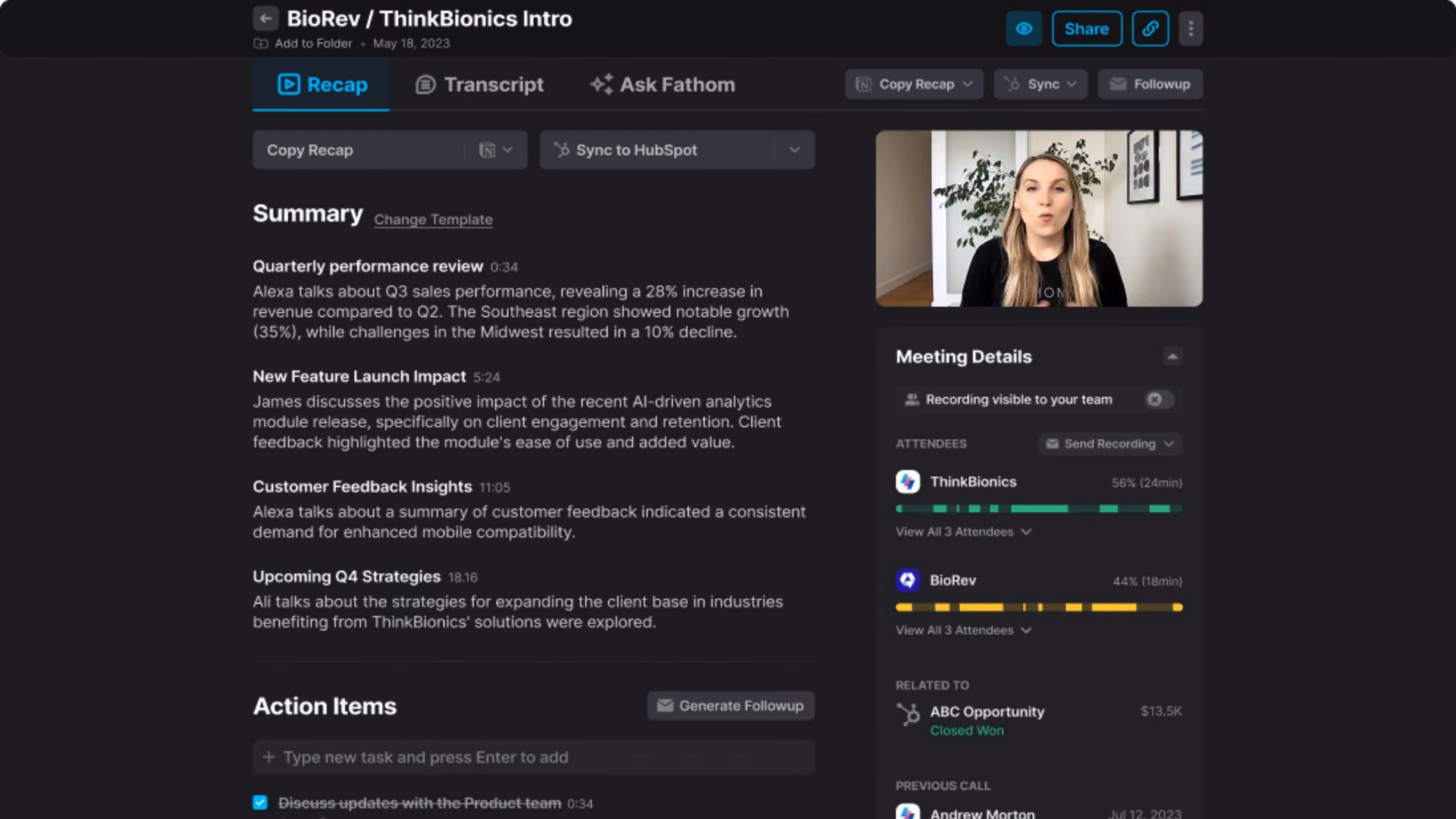Click the Recap tab play icon

pyautogui.click(x=289, y=84)
